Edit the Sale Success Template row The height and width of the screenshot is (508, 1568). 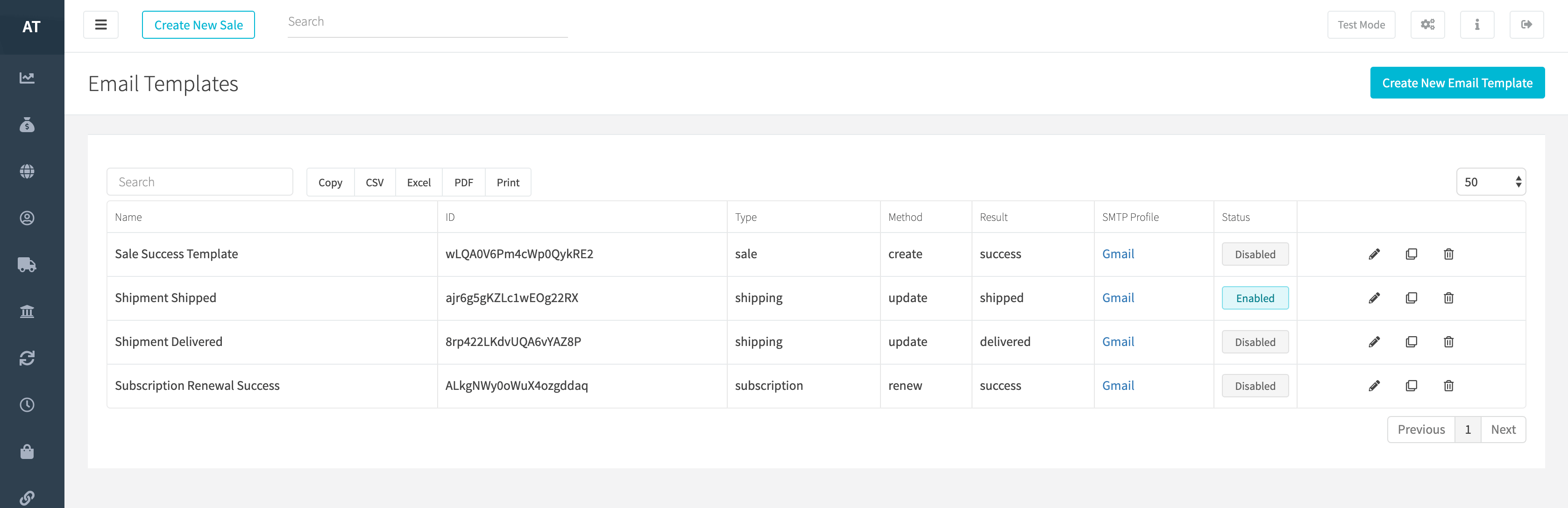(1374, 254)
